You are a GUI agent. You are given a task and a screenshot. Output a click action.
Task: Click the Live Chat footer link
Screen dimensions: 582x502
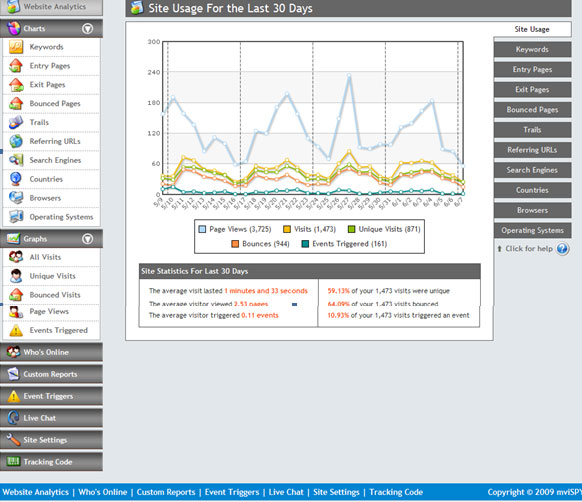click(x=286, y=492)
